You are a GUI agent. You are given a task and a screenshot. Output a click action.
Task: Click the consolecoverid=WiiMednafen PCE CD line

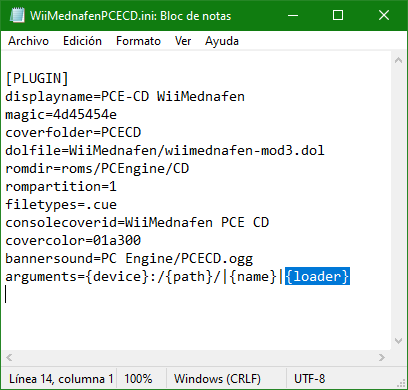pos(137,223)
